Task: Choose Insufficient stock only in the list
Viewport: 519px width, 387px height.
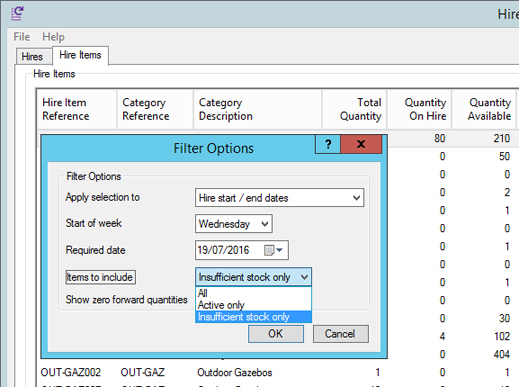Action: (253, 317)
